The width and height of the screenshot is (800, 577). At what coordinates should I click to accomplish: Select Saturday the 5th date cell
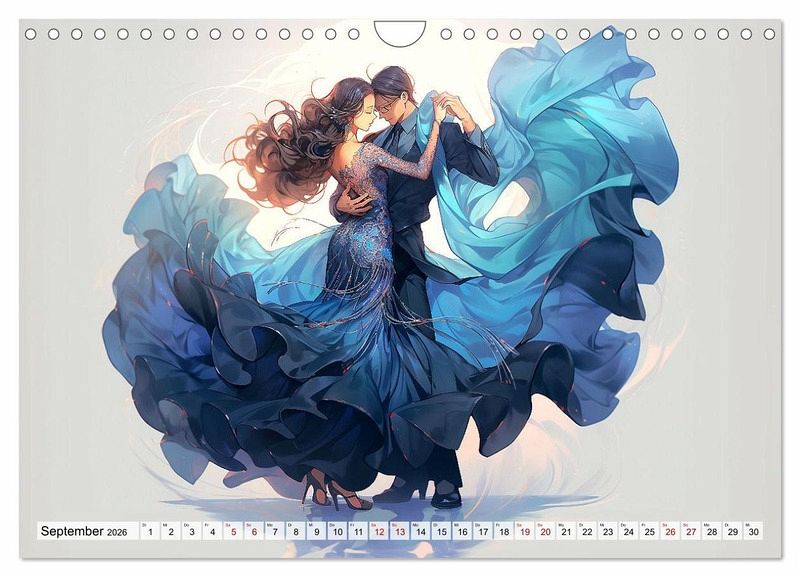coord(233,531)
